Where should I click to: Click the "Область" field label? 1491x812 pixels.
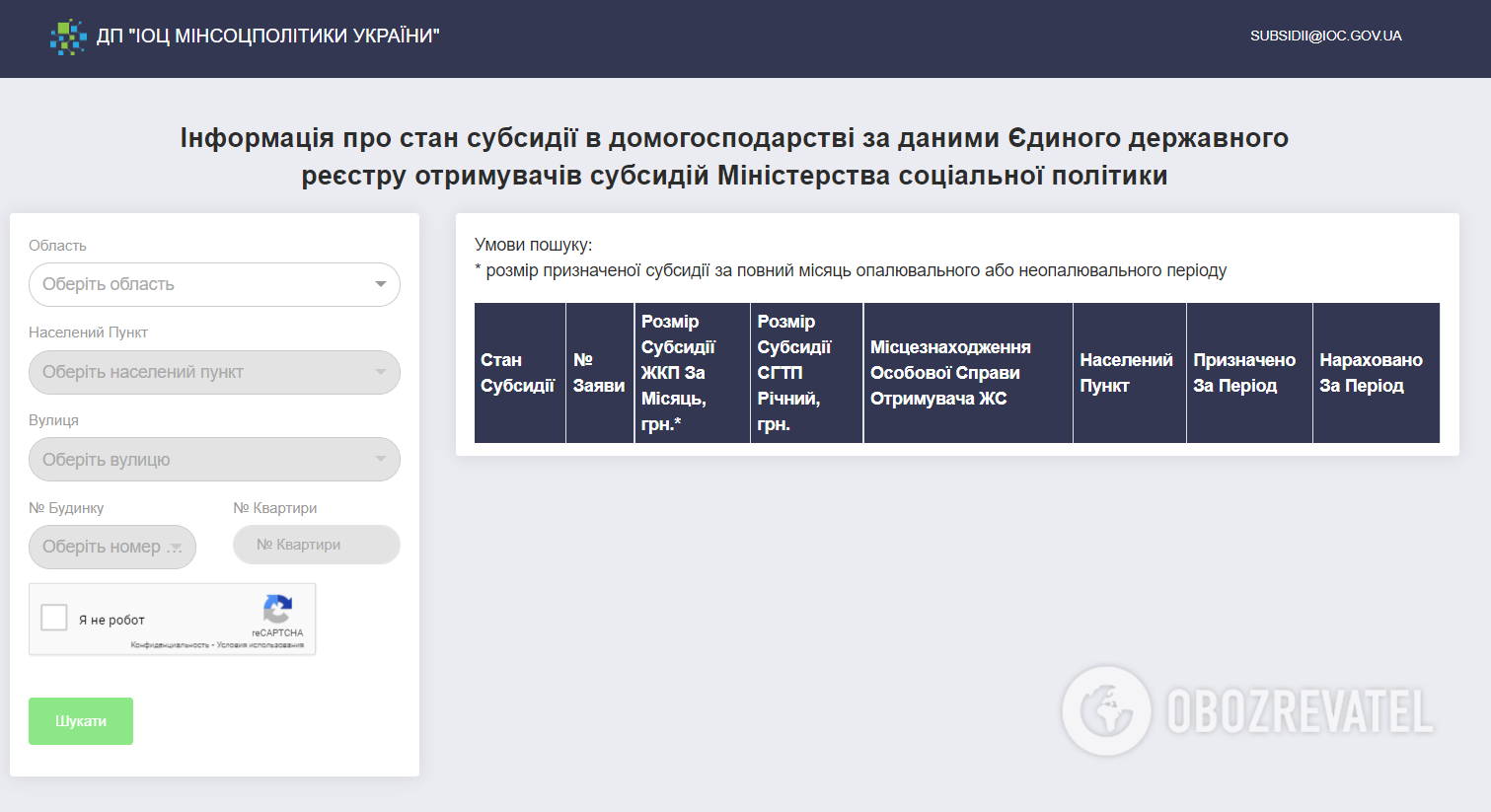tap(57, 246)
